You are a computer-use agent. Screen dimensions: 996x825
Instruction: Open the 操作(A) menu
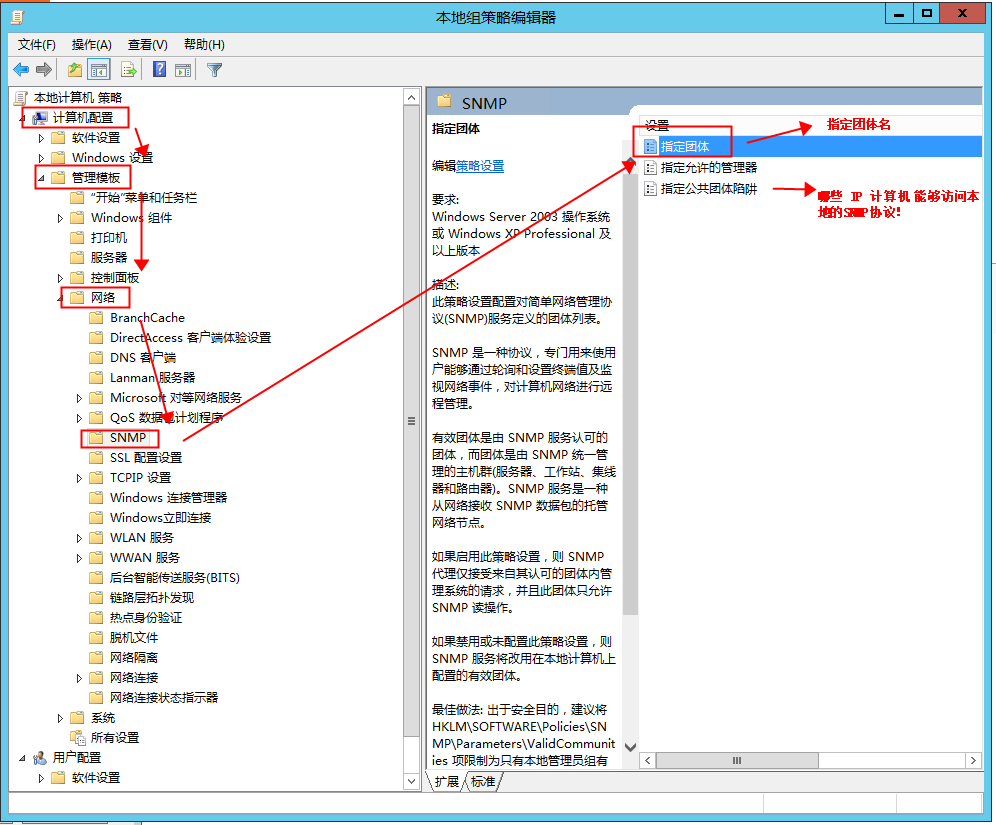pos(93,44)
